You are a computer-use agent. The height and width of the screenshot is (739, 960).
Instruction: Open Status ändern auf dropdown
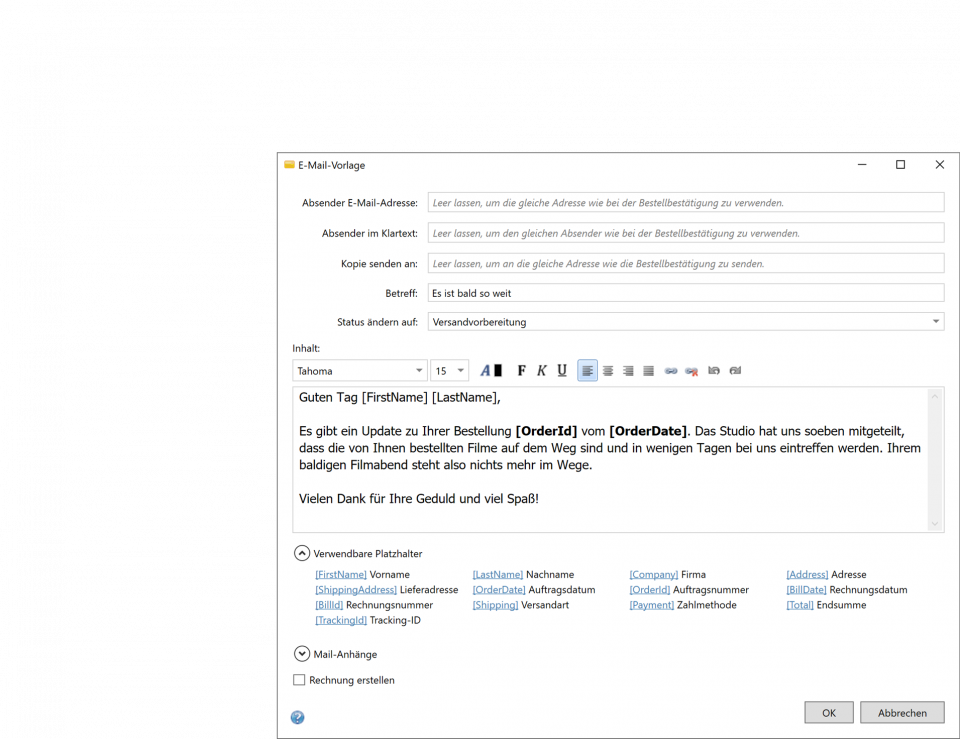tap(686, 322)
